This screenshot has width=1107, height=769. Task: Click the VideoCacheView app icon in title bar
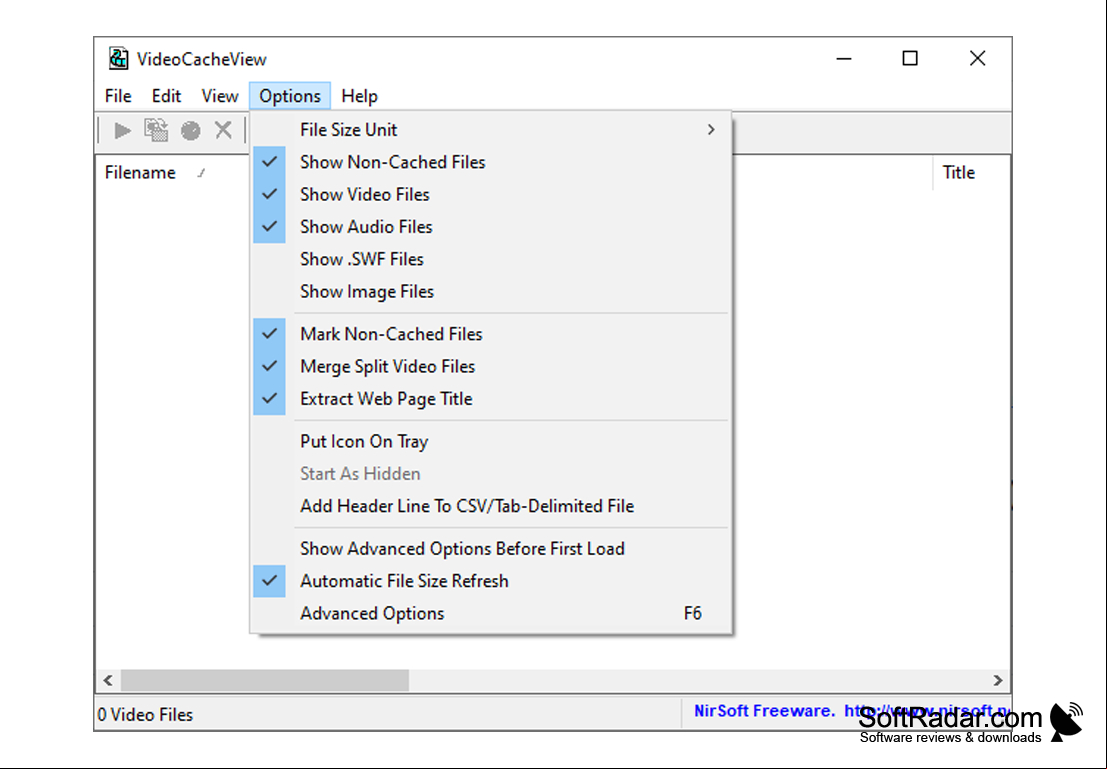pos(118,59)
